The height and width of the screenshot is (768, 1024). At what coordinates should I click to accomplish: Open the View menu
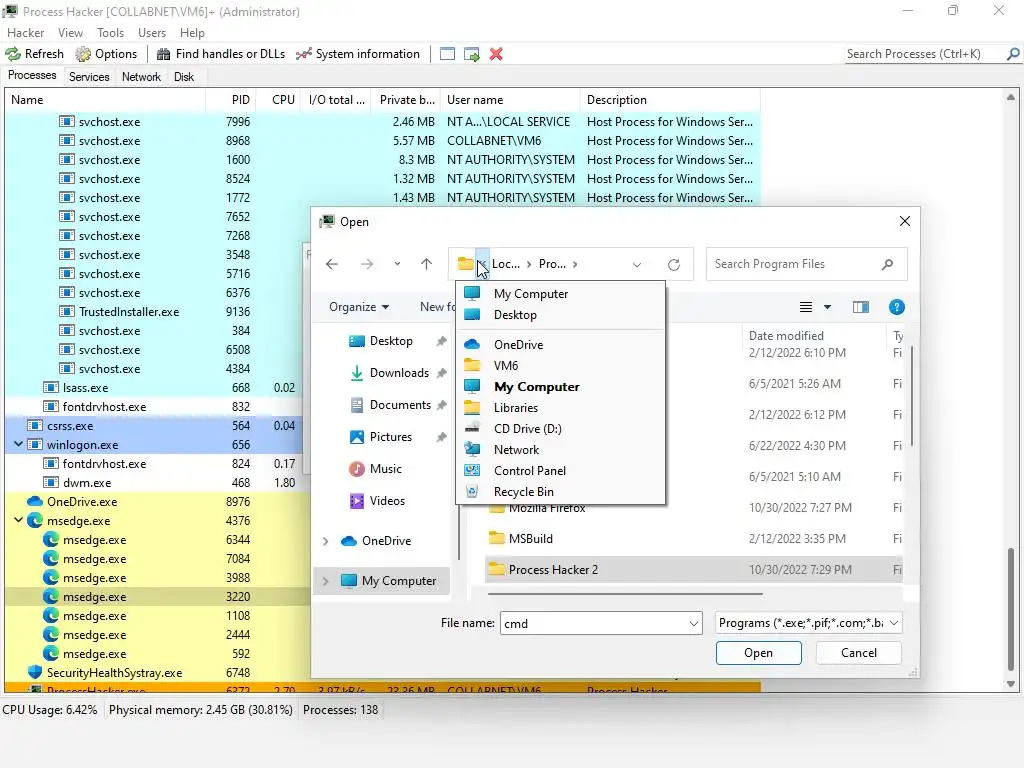(70, 33)
